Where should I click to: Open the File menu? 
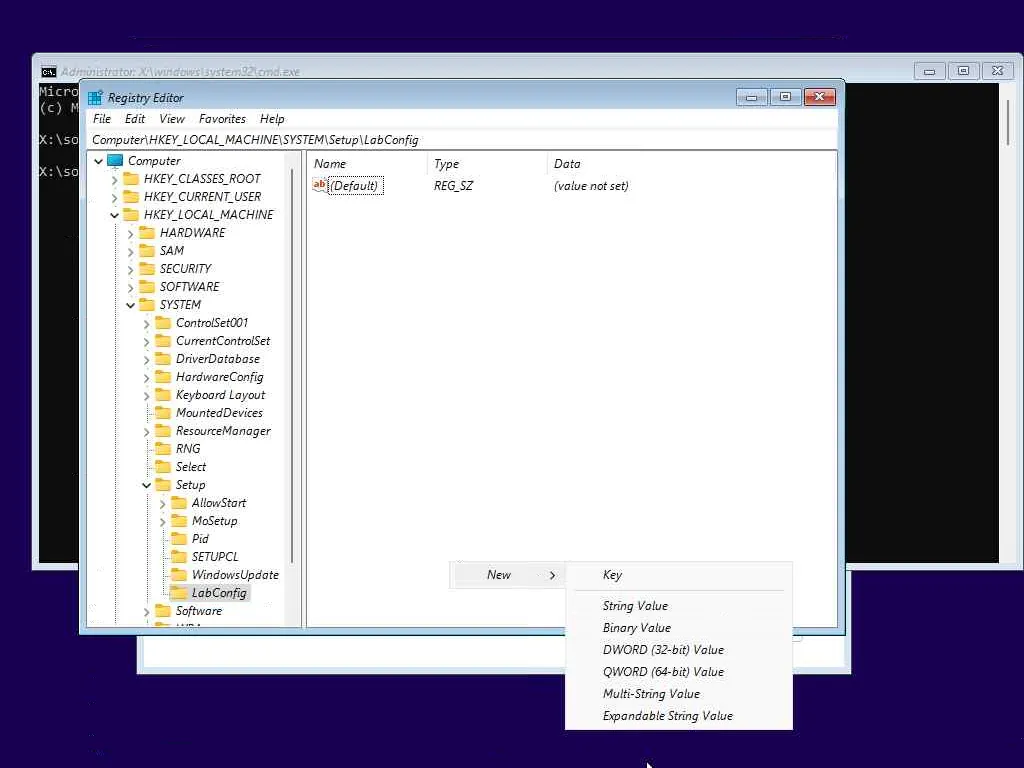[x=102, y=119]
